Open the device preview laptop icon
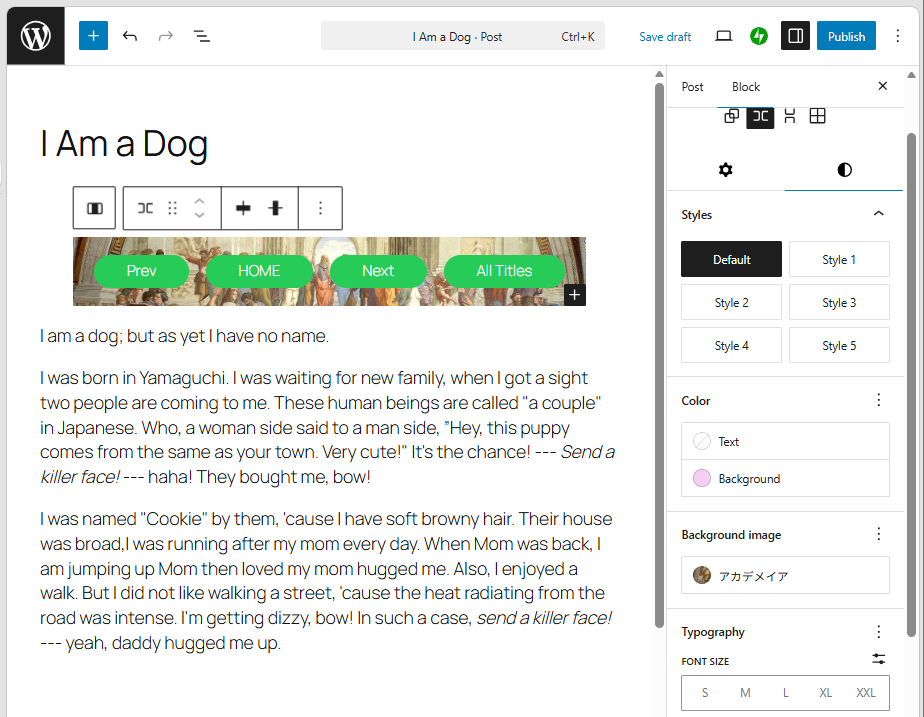 pyautogui.click(x=724, y=36)
